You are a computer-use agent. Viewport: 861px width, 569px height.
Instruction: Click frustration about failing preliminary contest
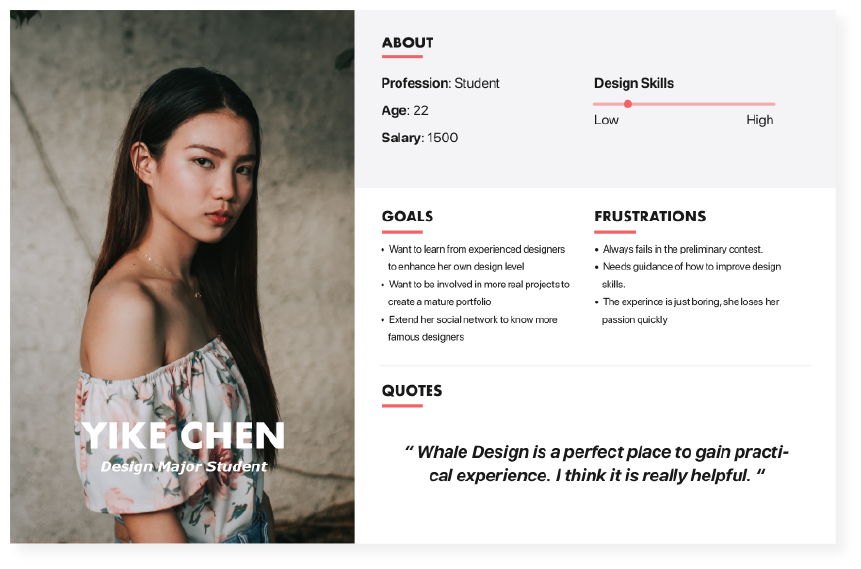pyautogui.click(x=679, y=249)
